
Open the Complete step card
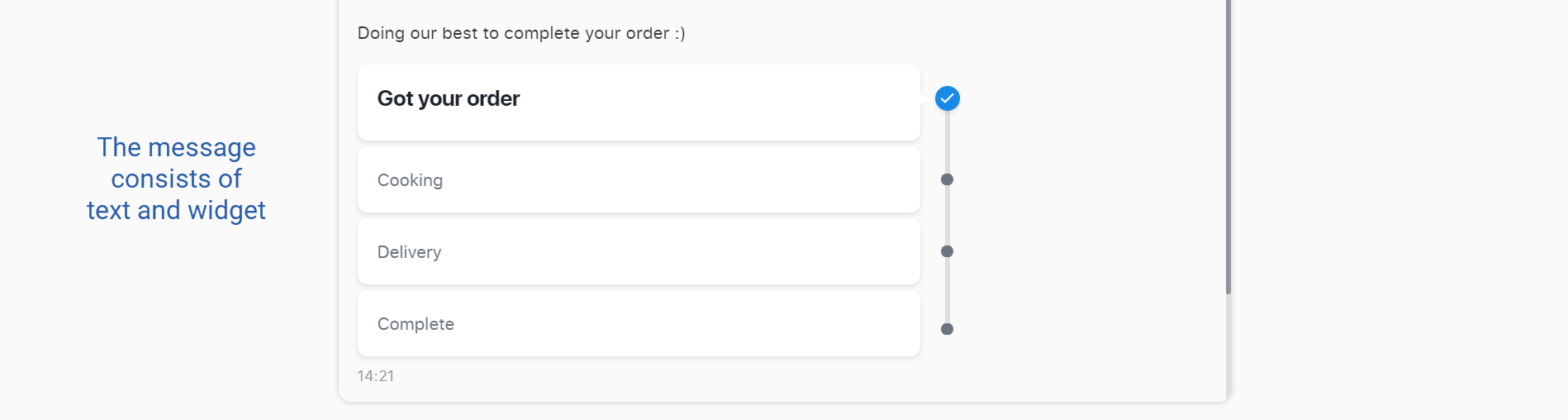639,323
